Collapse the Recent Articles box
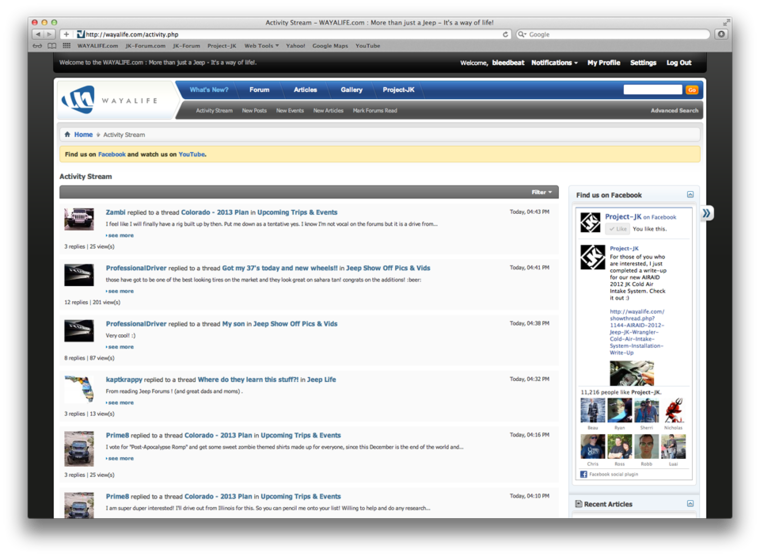 [690, 504]
